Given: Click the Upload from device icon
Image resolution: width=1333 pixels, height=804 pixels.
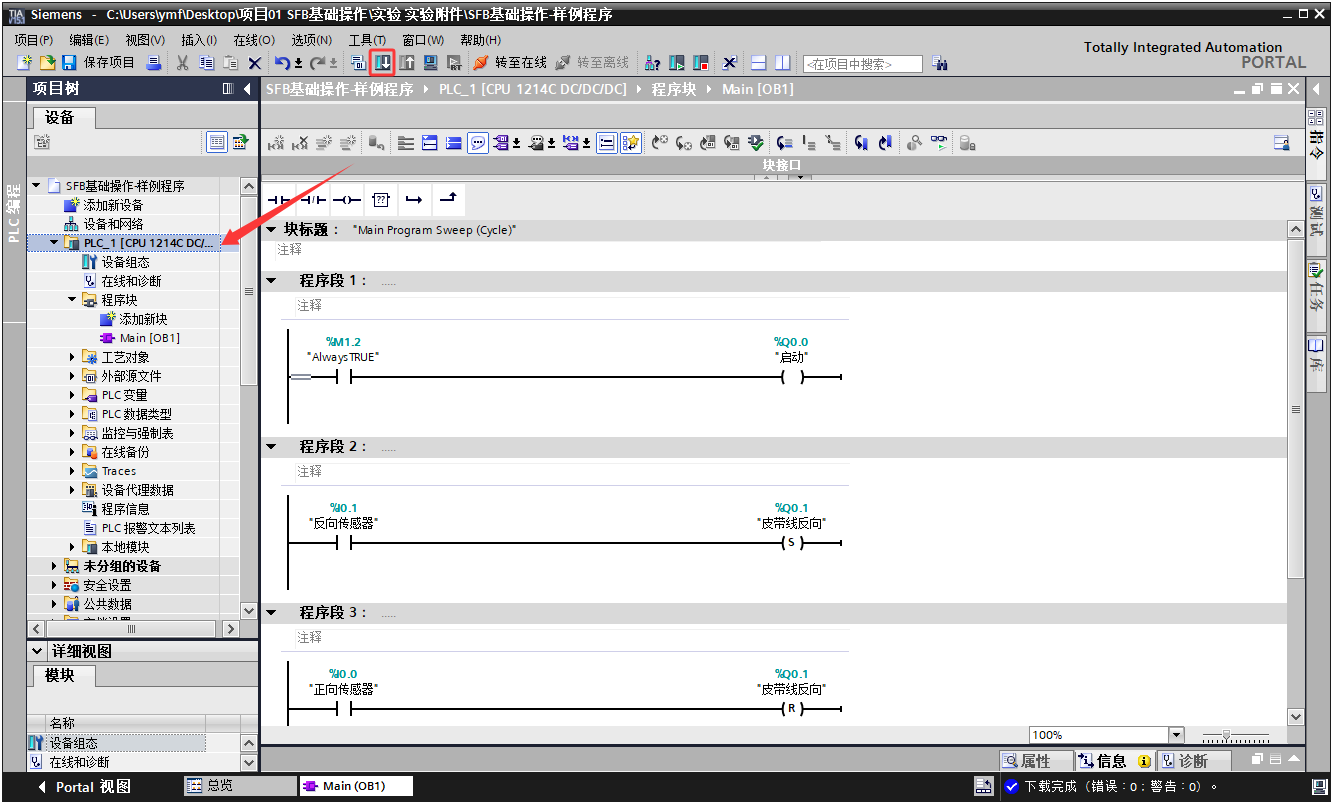Looking at the screenshot, I should [x=407, y=63].
